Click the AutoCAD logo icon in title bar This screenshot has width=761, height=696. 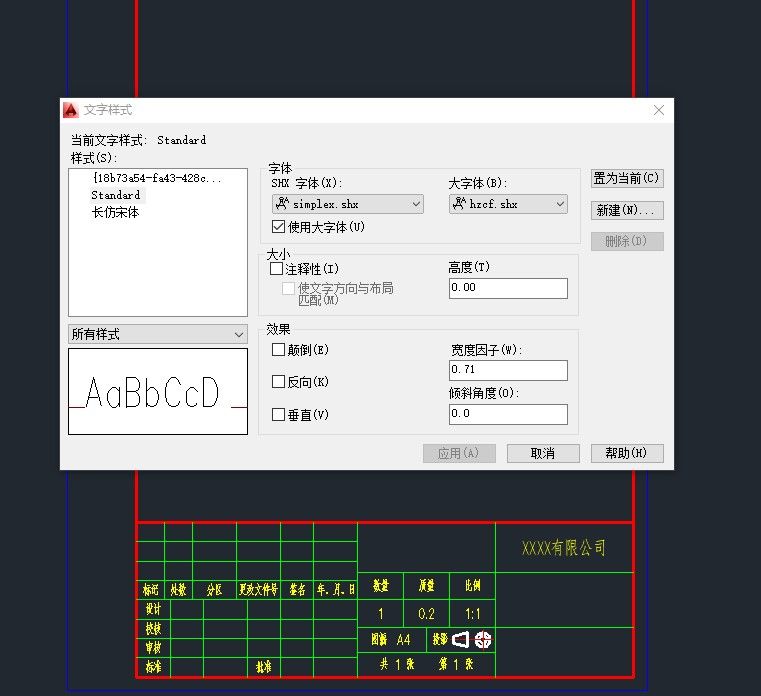coord(71,110)
